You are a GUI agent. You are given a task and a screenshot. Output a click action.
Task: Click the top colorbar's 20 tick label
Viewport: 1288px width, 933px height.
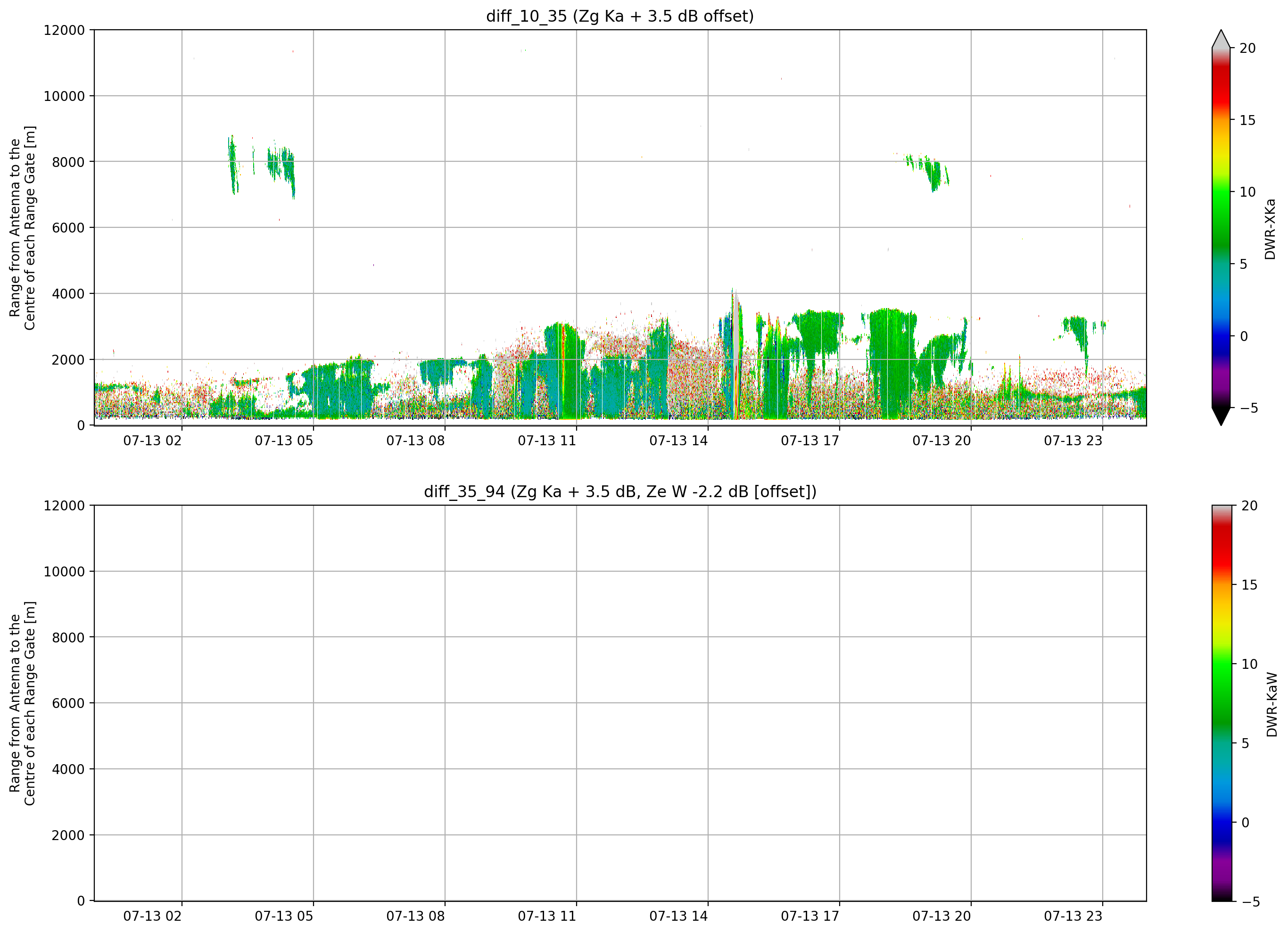tap(1247, 48)
